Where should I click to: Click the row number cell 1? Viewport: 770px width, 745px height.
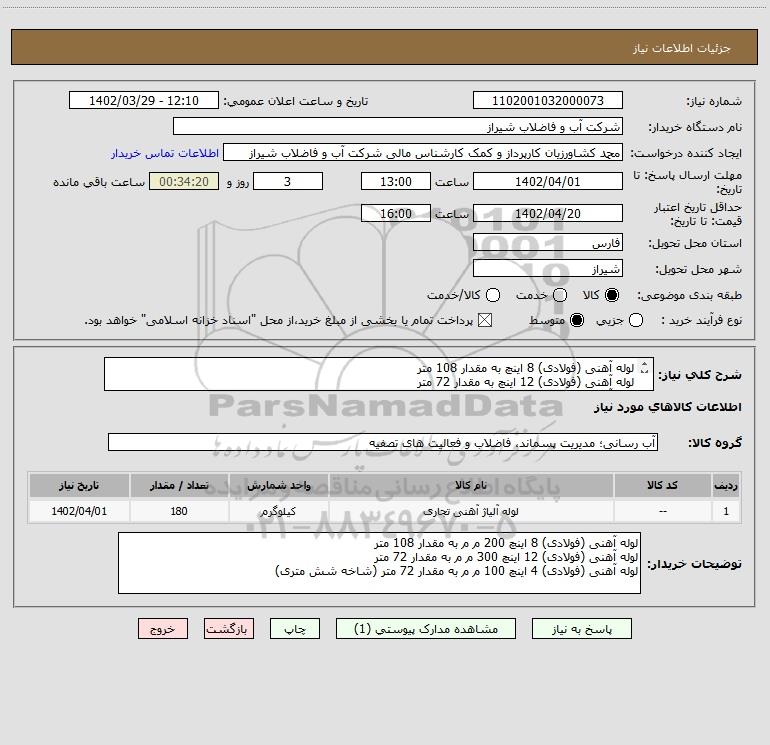click(x=726, y=511)
